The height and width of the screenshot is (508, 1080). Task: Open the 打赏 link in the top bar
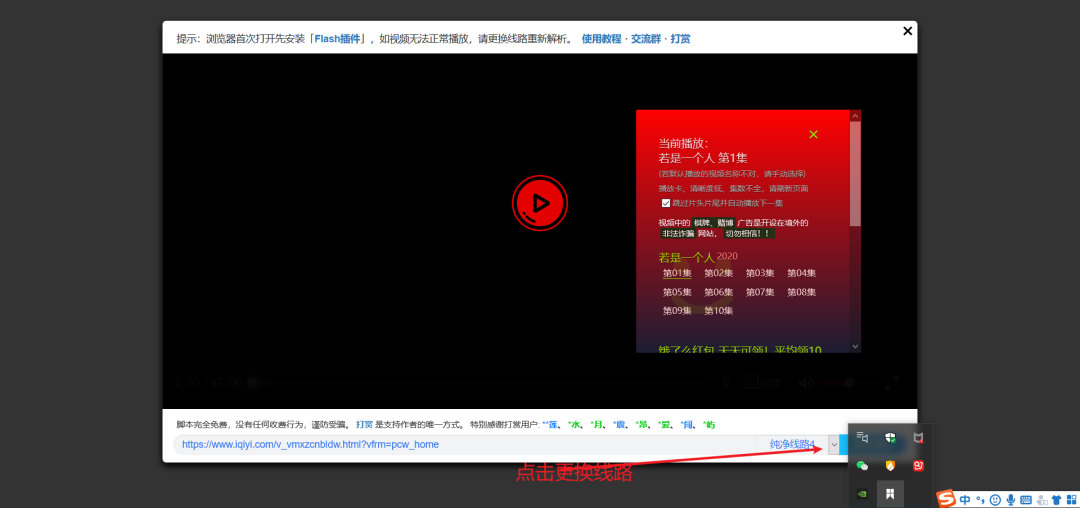click(681, 39)
